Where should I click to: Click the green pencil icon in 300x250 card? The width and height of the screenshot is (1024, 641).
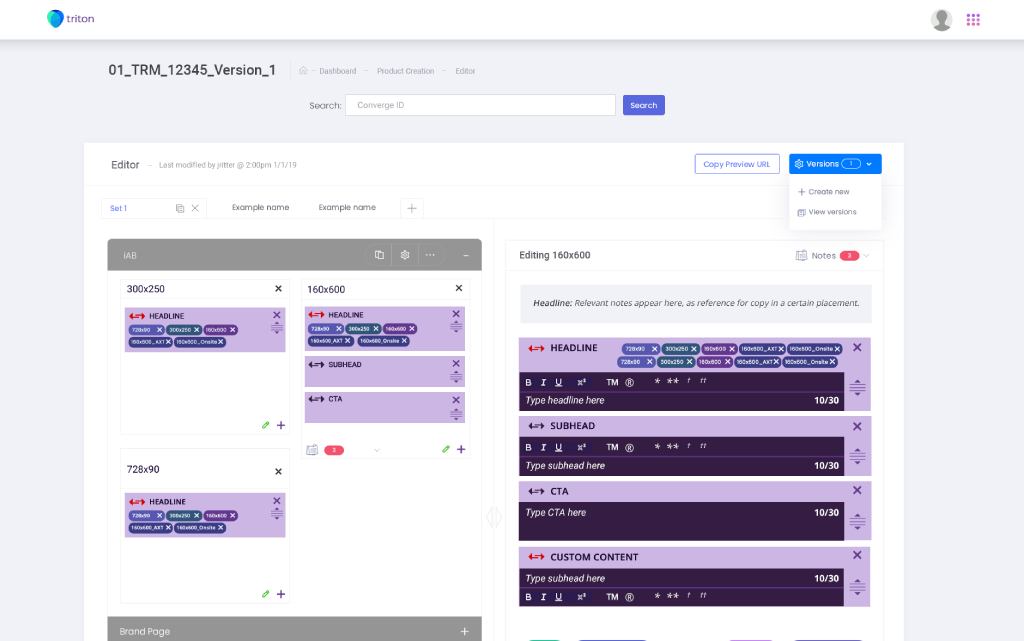(x=266, y=425)
